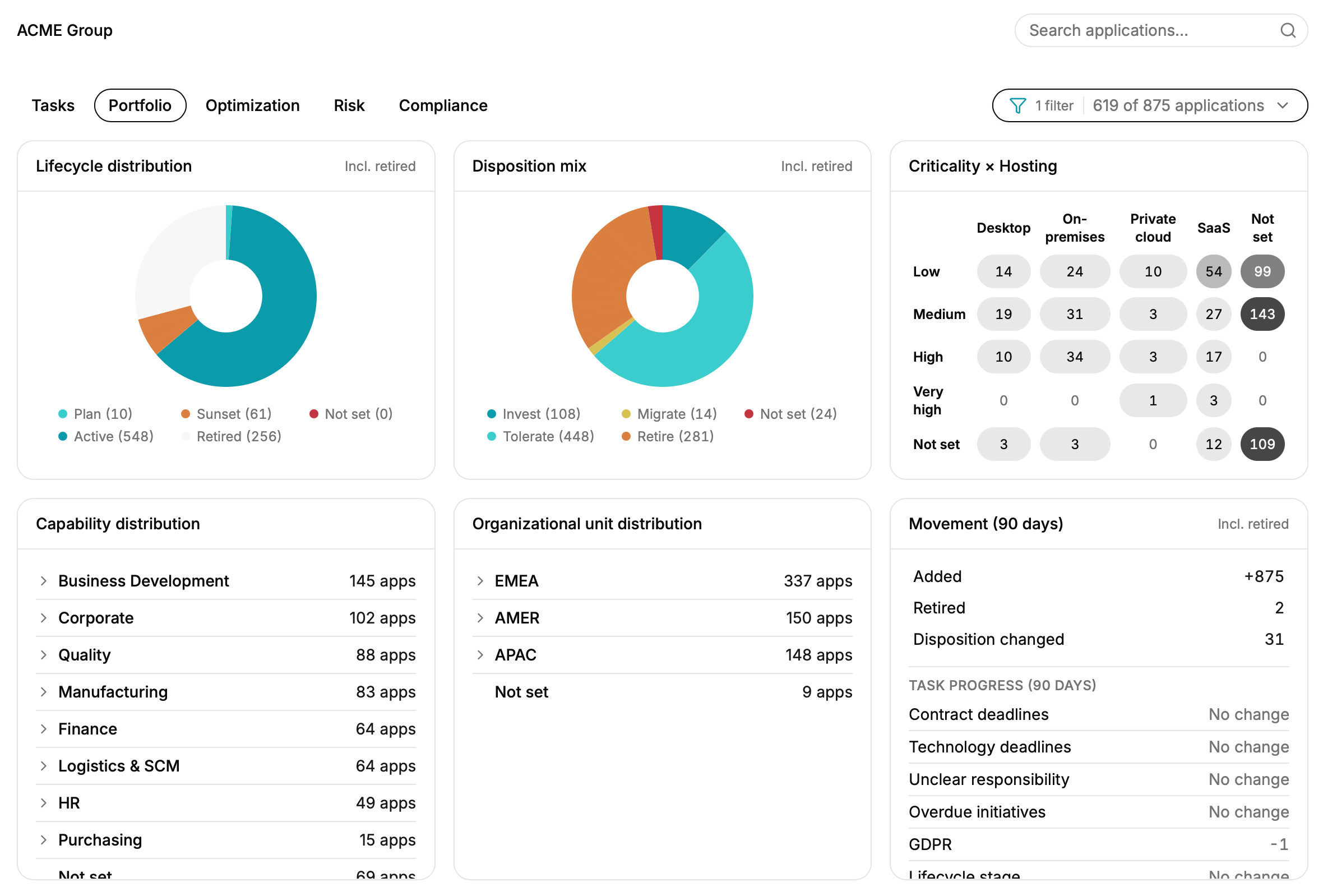
Task: Click into Search applications field
Action: 1161,30
